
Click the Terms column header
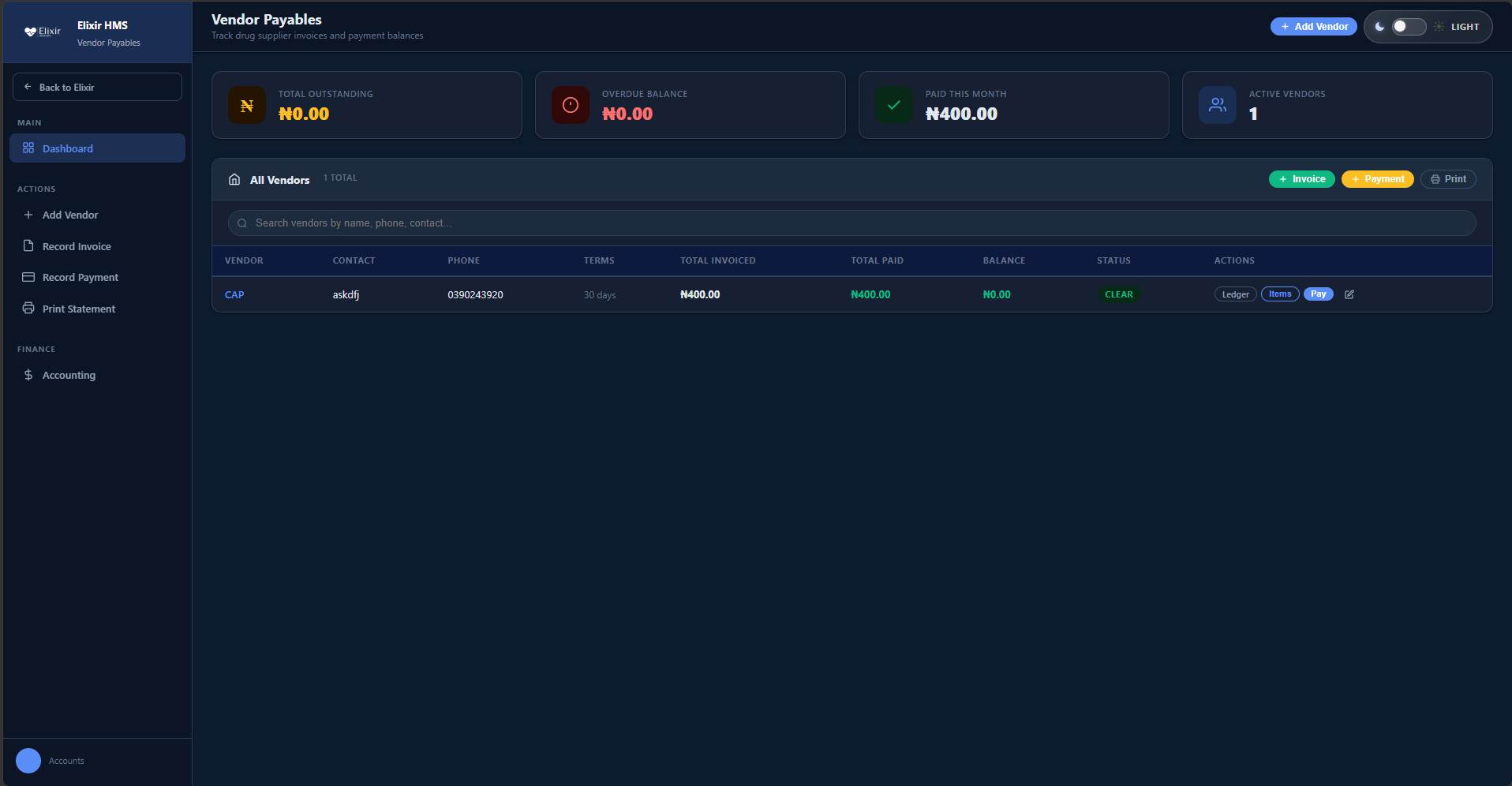[599, 260]
